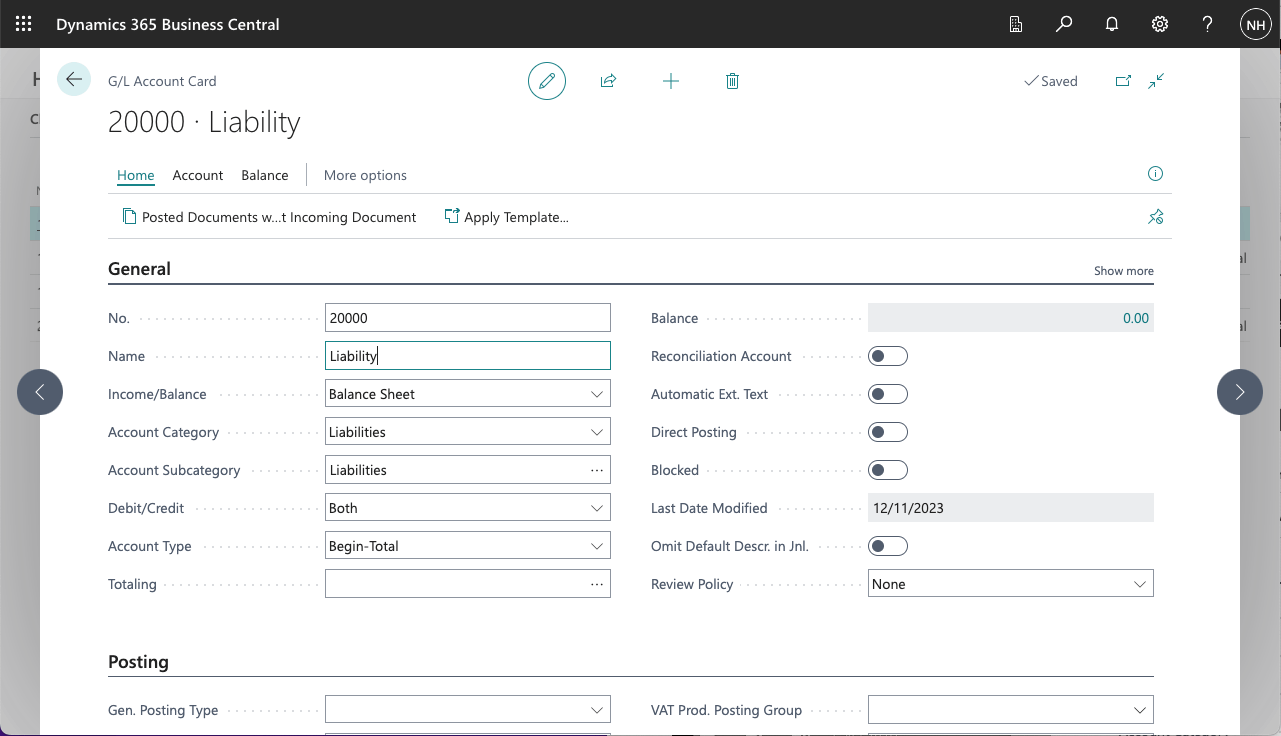Click the share icon in header
Screen dimensions: 1281x736
608,81
